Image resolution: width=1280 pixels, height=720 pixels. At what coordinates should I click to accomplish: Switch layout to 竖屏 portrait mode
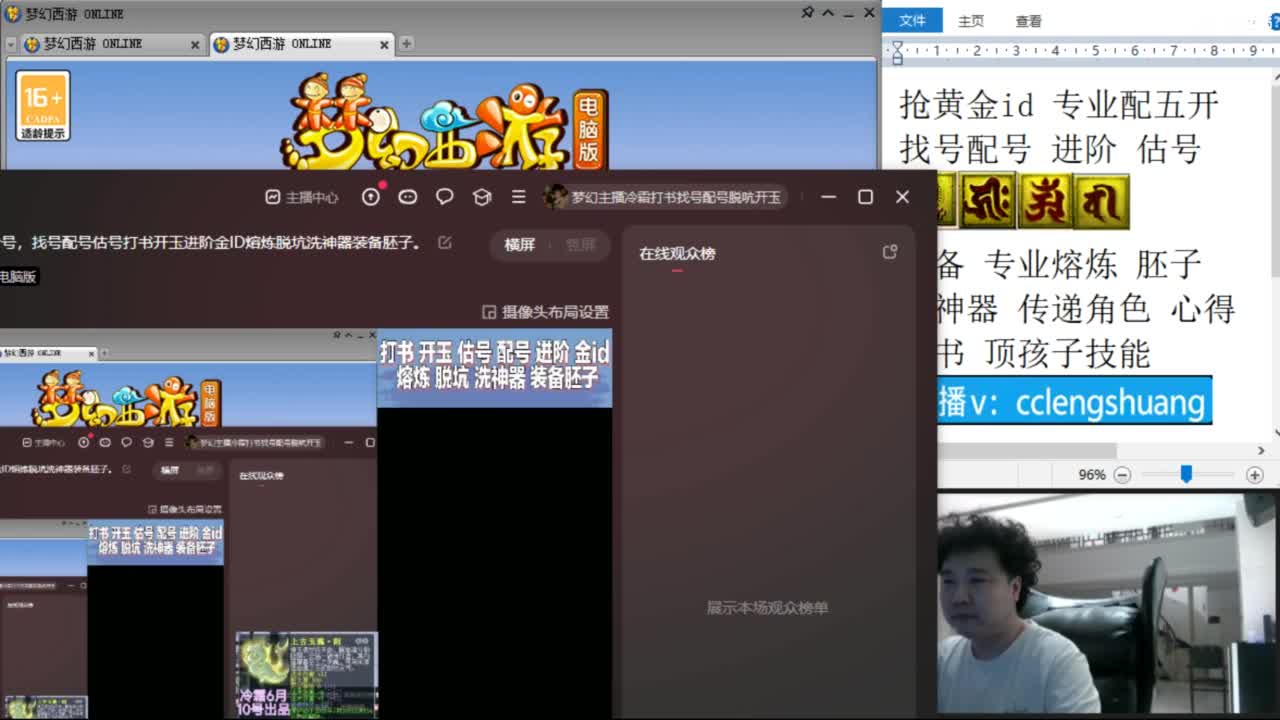pos(580,245)
